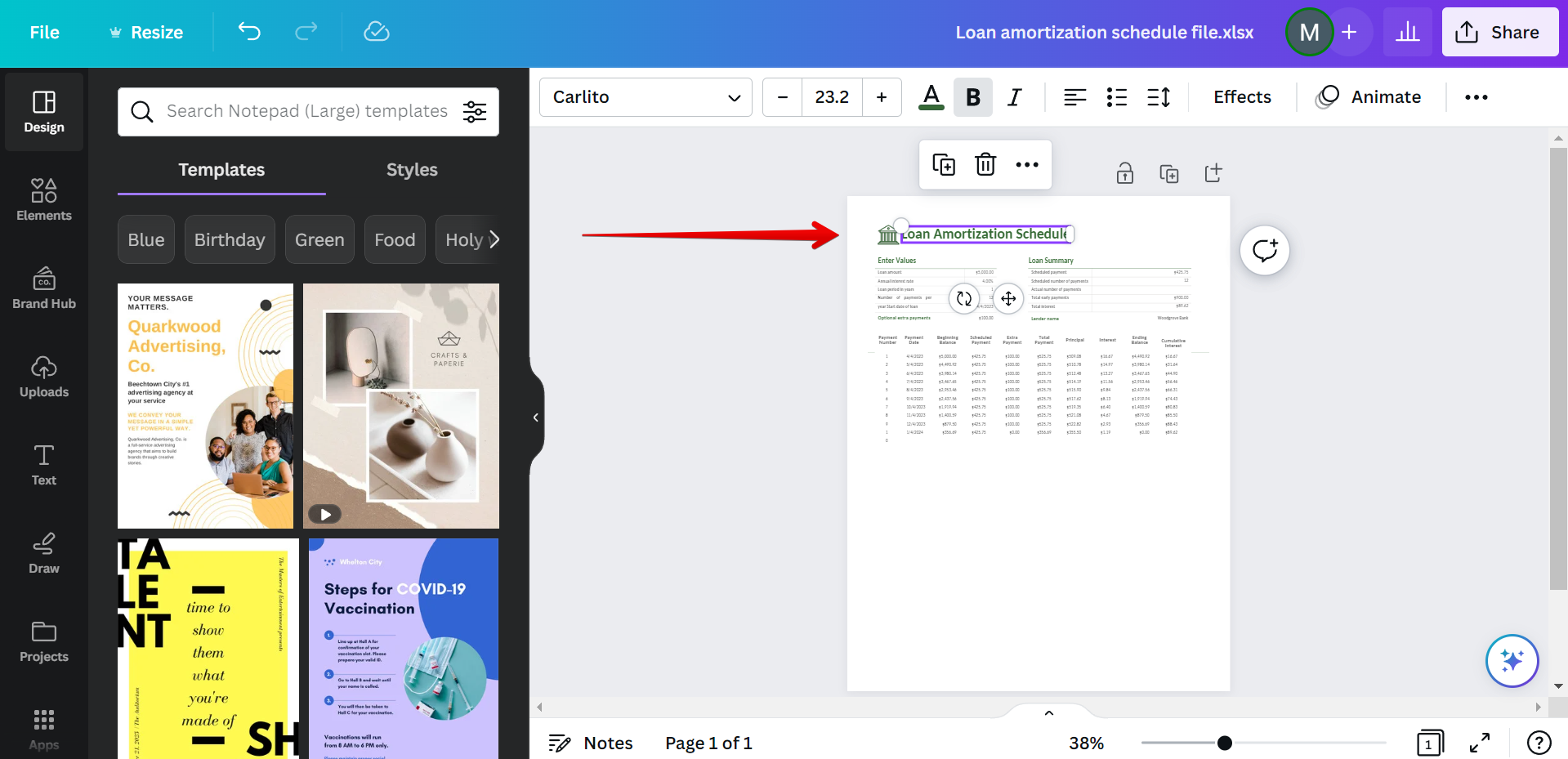Screen dimensions: 1568x759
Task: Toggle italic formatting
Action: click(1014, 97)
